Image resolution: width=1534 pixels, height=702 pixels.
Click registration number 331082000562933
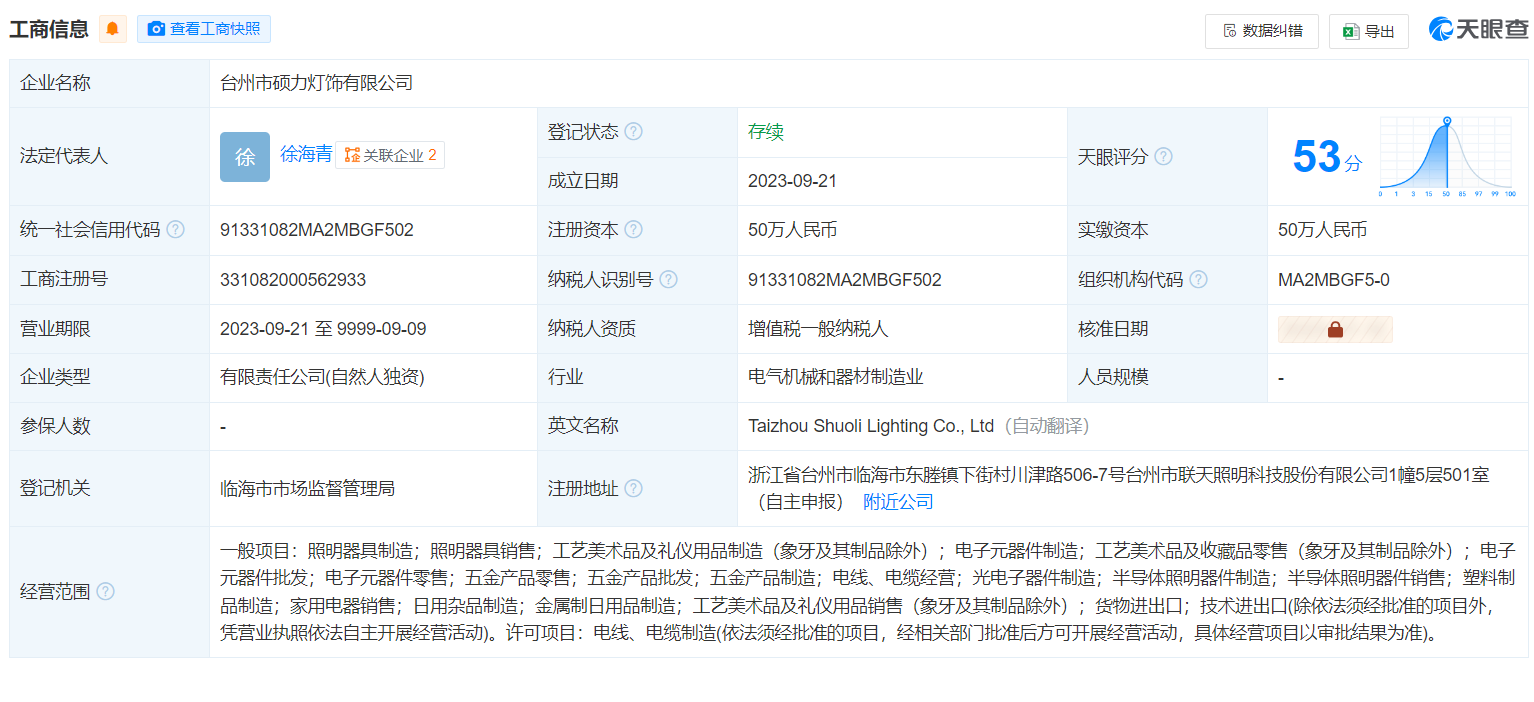[x=293, y=280]
